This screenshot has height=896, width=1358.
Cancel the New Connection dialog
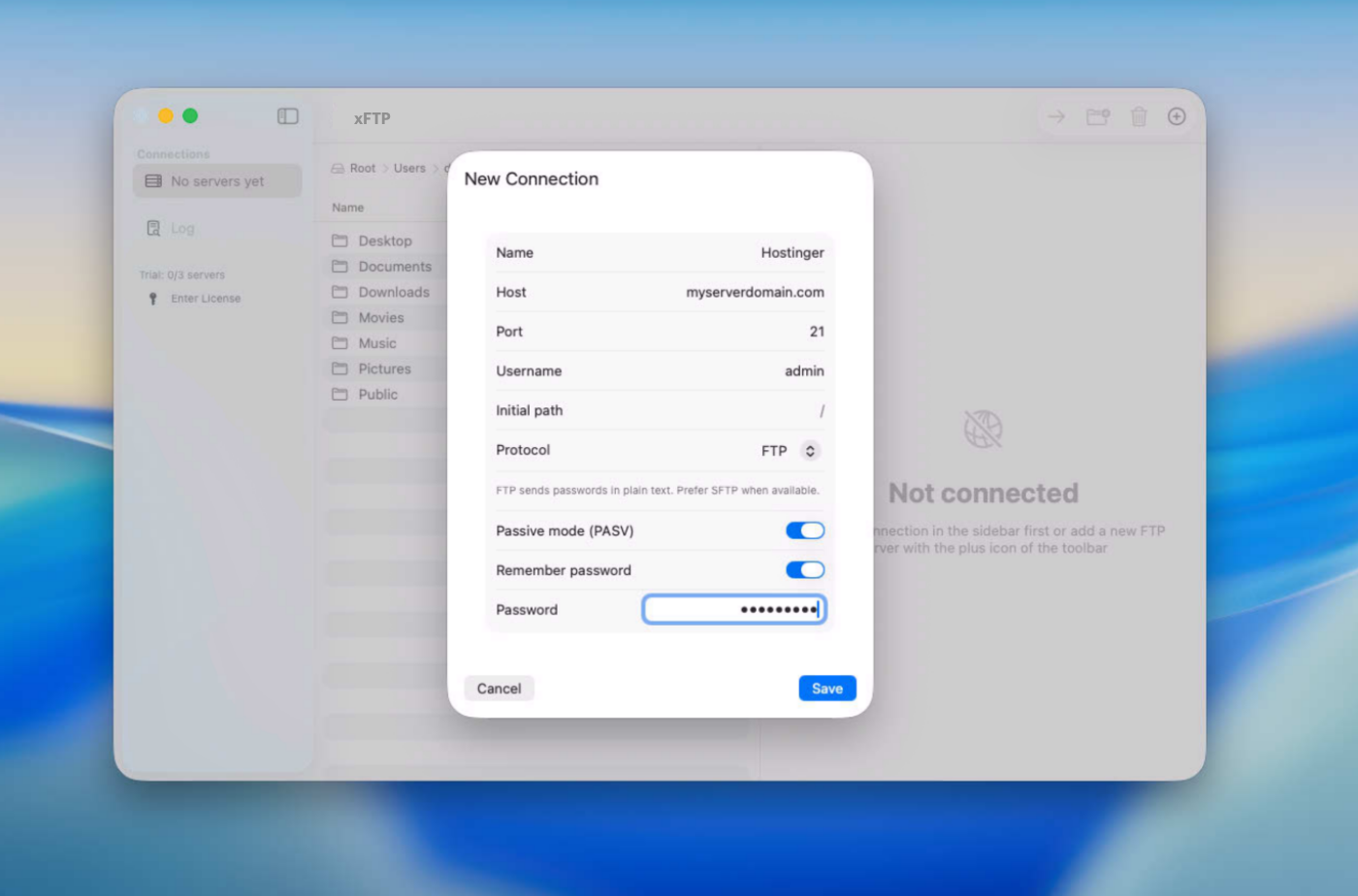click(x=499, y=688)
